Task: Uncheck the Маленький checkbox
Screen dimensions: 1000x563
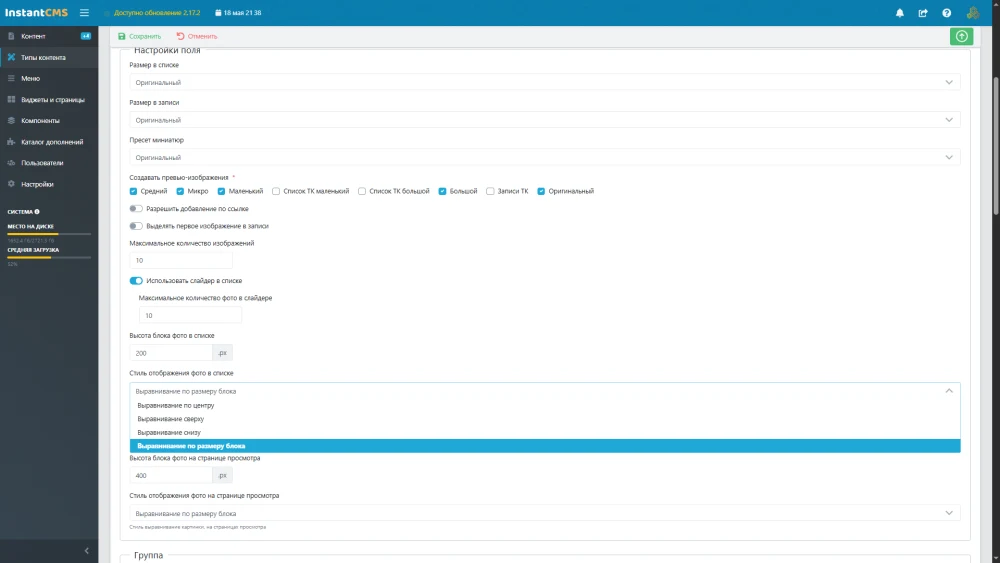Action: (x=221, y=191)
